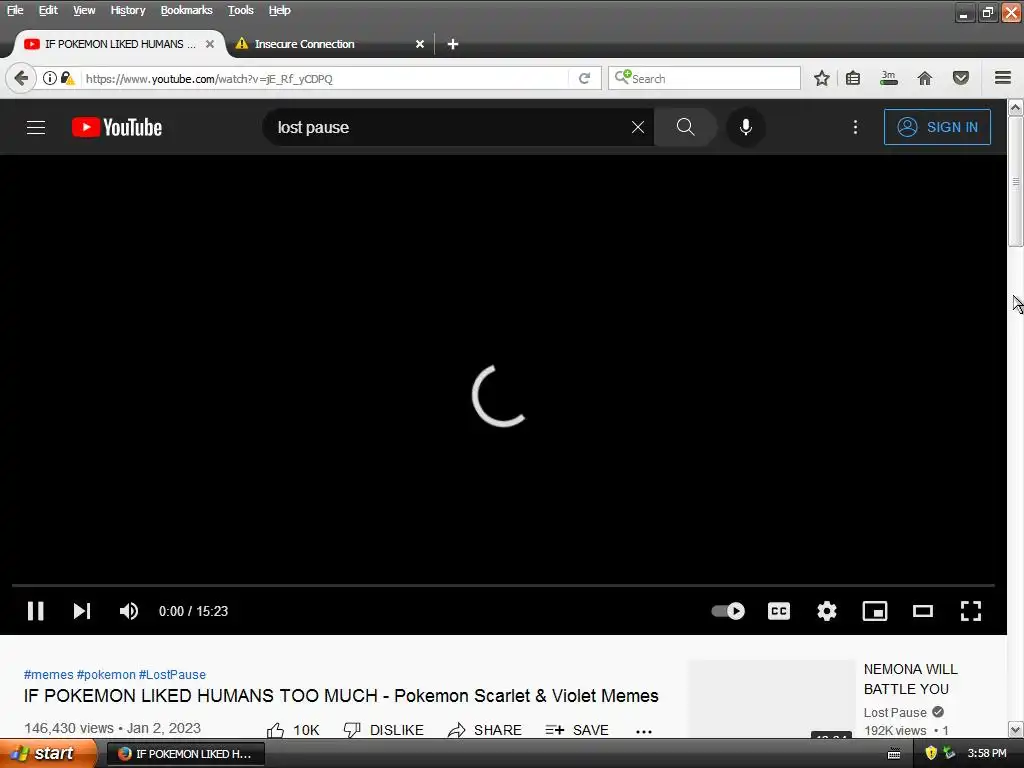Submit YouTube search with magnifier button
Image resolution: width=1024 pixels, height=768 pixels.
pos(685,127)
